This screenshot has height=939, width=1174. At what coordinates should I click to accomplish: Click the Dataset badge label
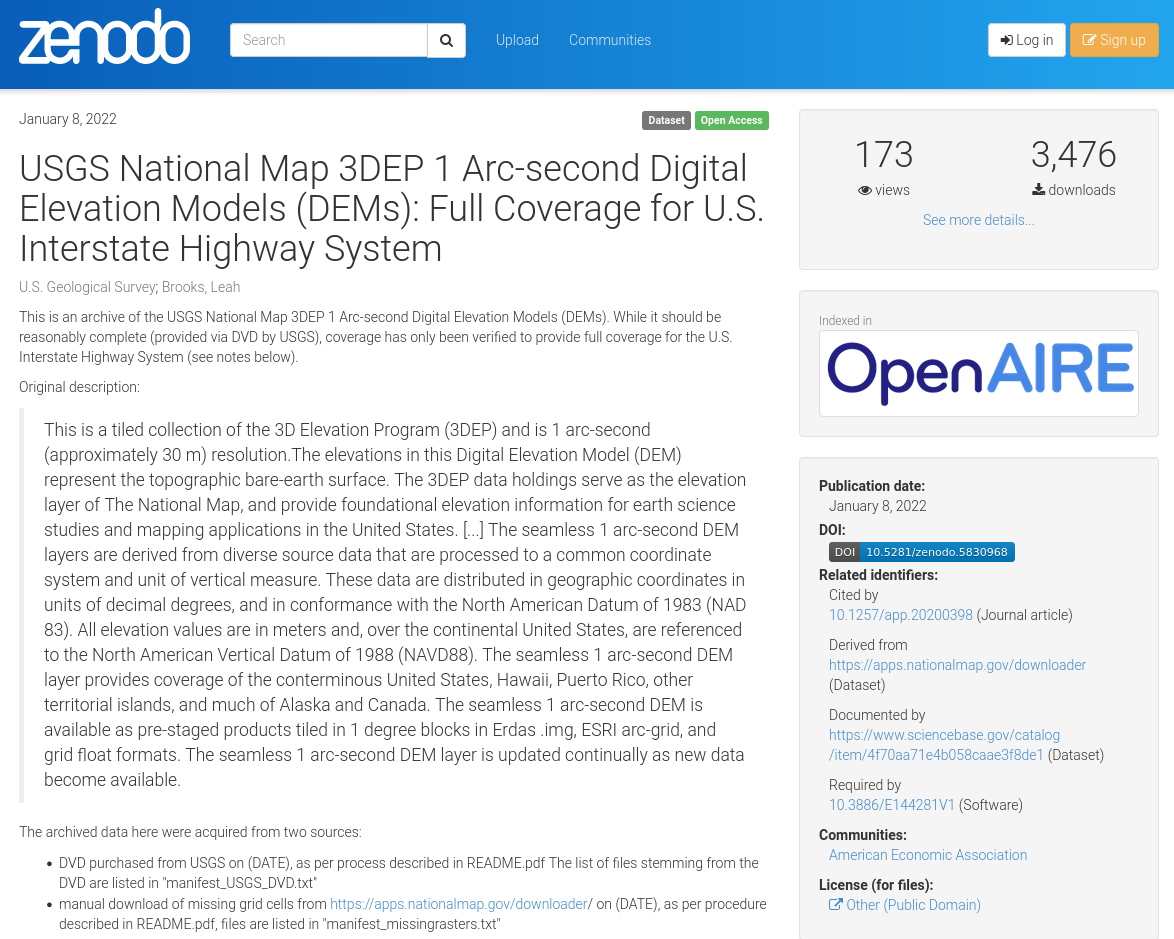(666, 120)
